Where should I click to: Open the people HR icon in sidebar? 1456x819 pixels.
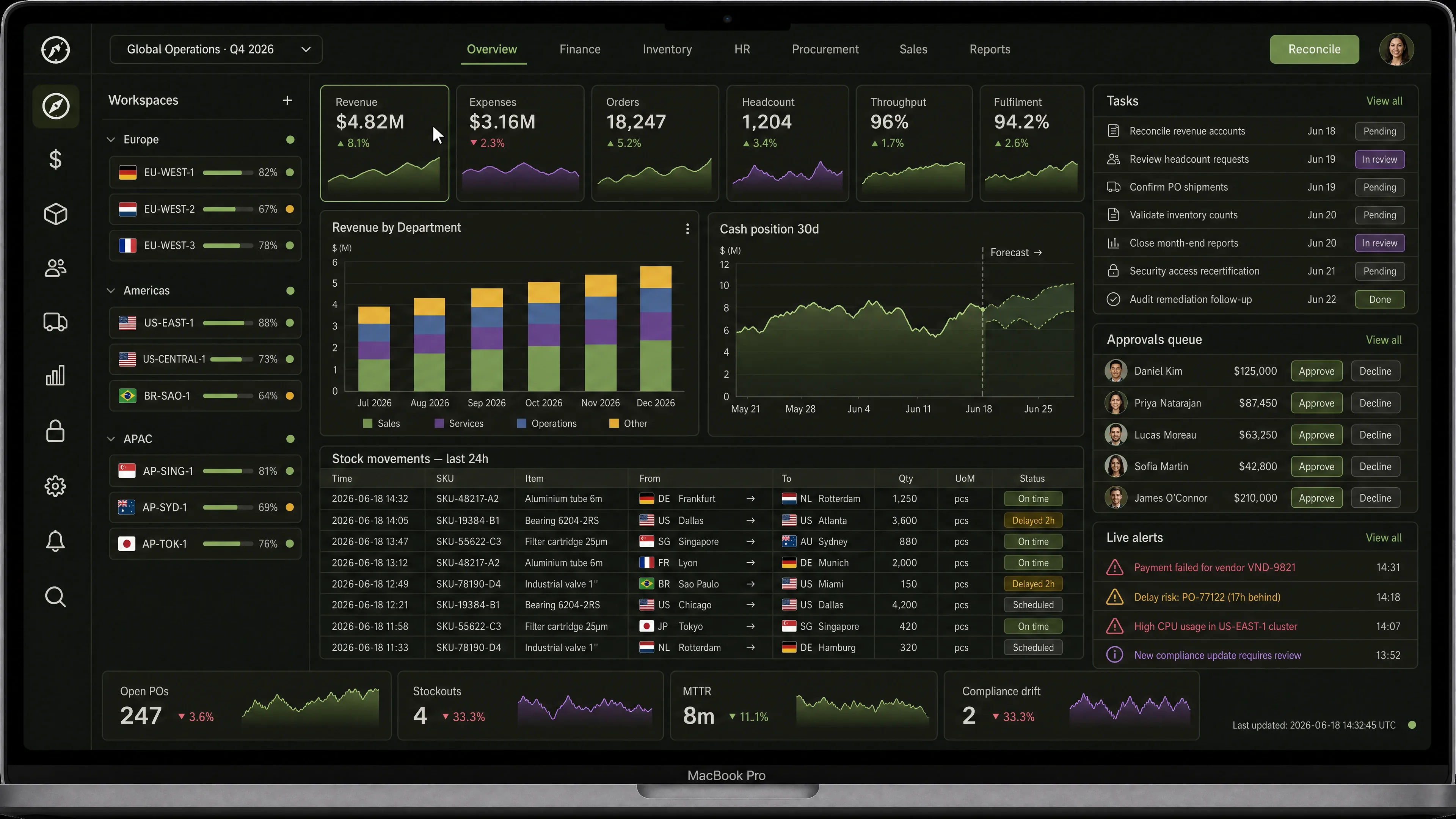coord(55,268)
